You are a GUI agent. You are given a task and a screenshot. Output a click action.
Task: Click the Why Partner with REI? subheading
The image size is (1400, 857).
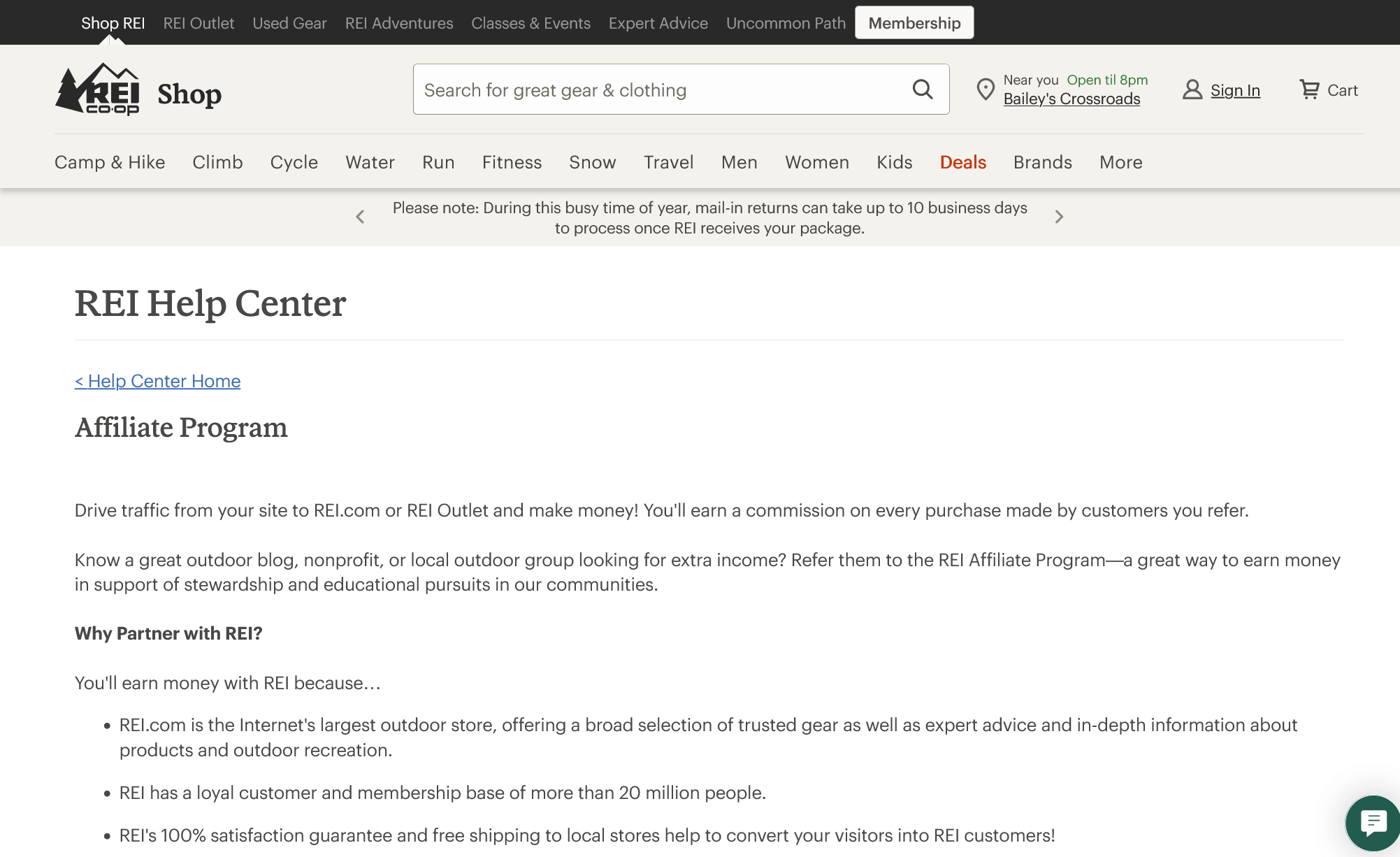pos(168,633)
